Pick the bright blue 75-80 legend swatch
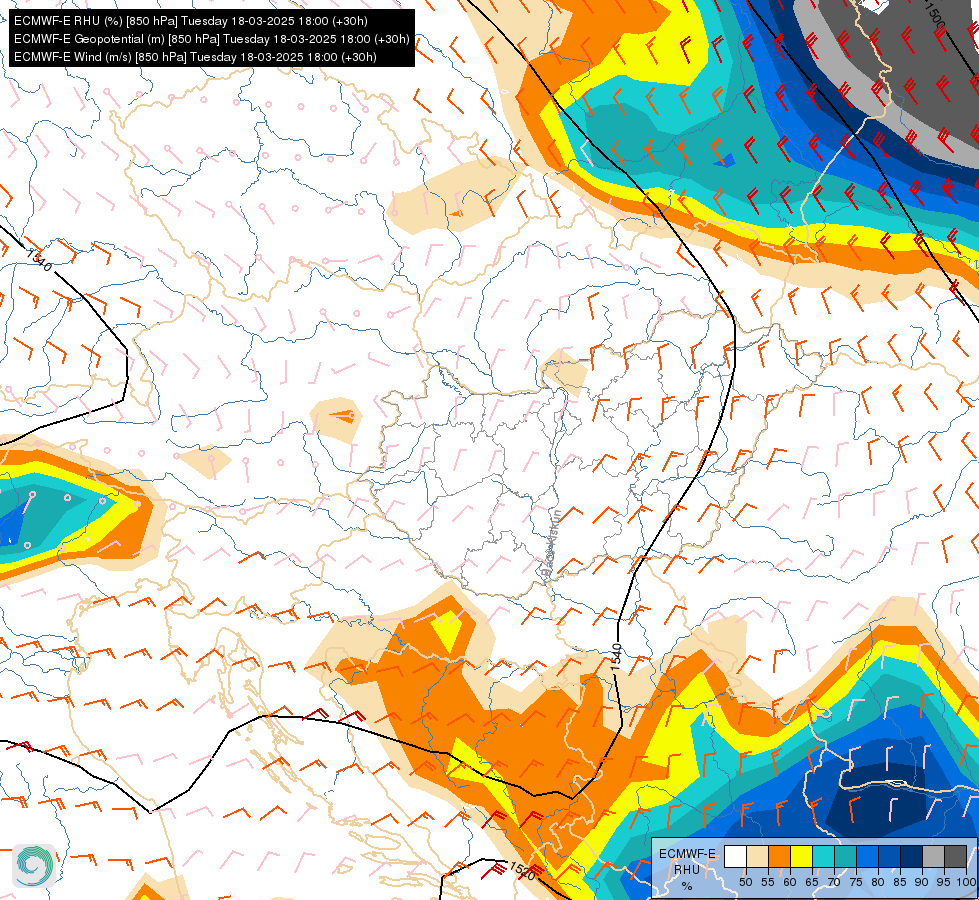This screenshot has width=979, height=900. [x=867, y=856]
